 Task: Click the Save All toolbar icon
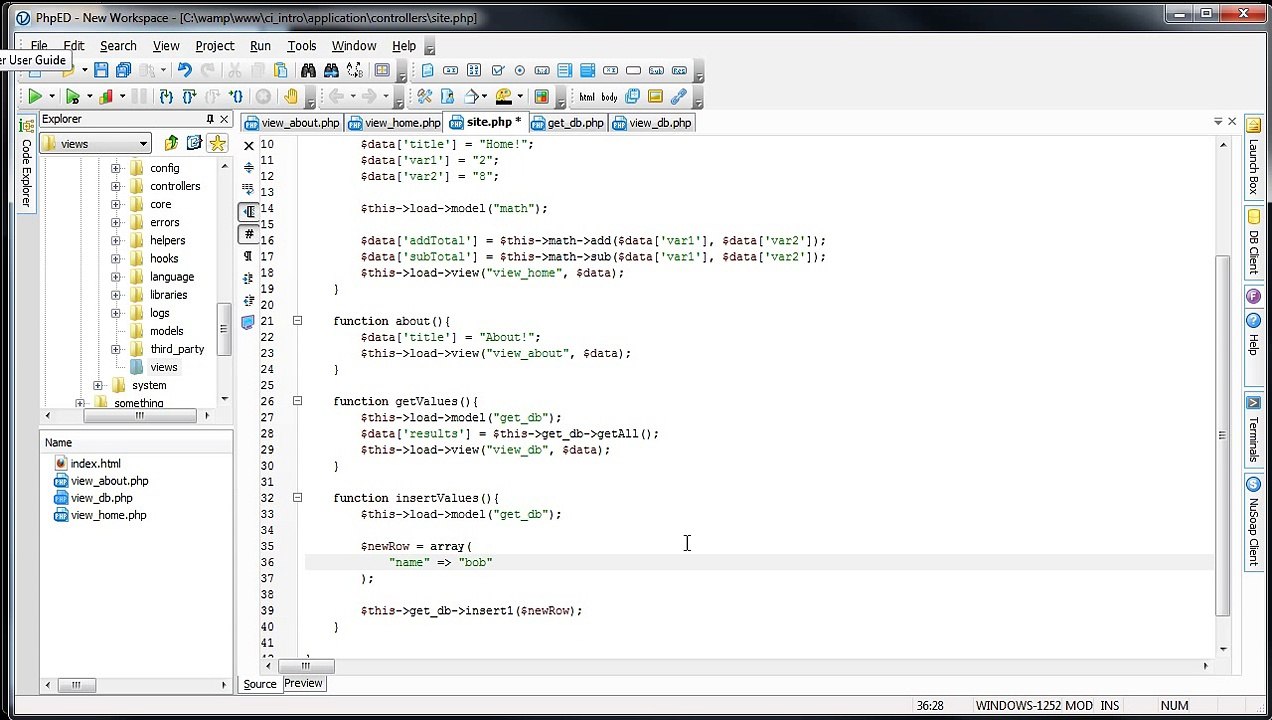(124, 70)
